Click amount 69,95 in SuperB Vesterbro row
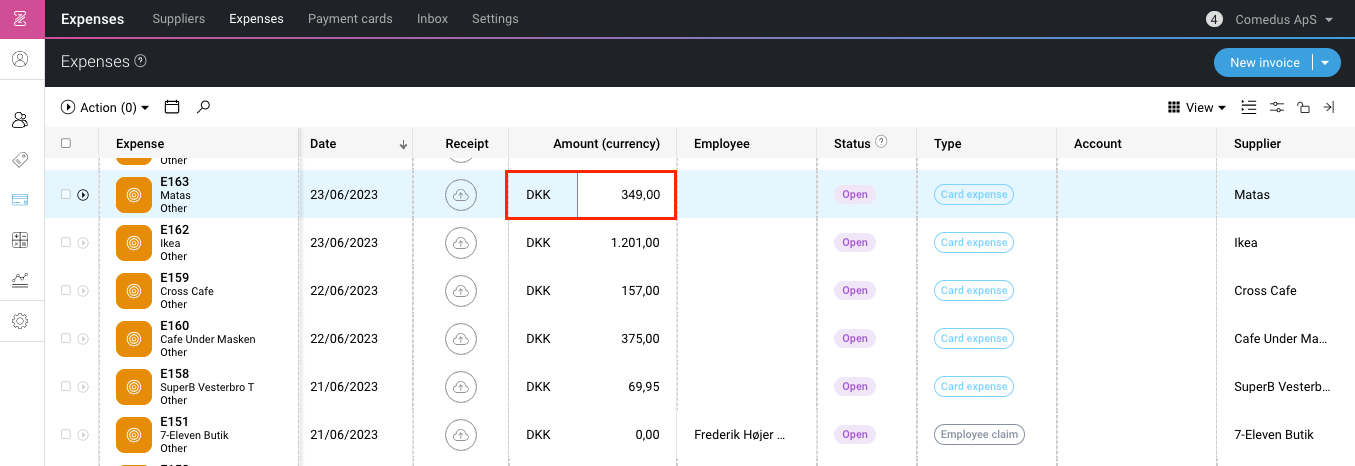 click(x=643, y=387)
